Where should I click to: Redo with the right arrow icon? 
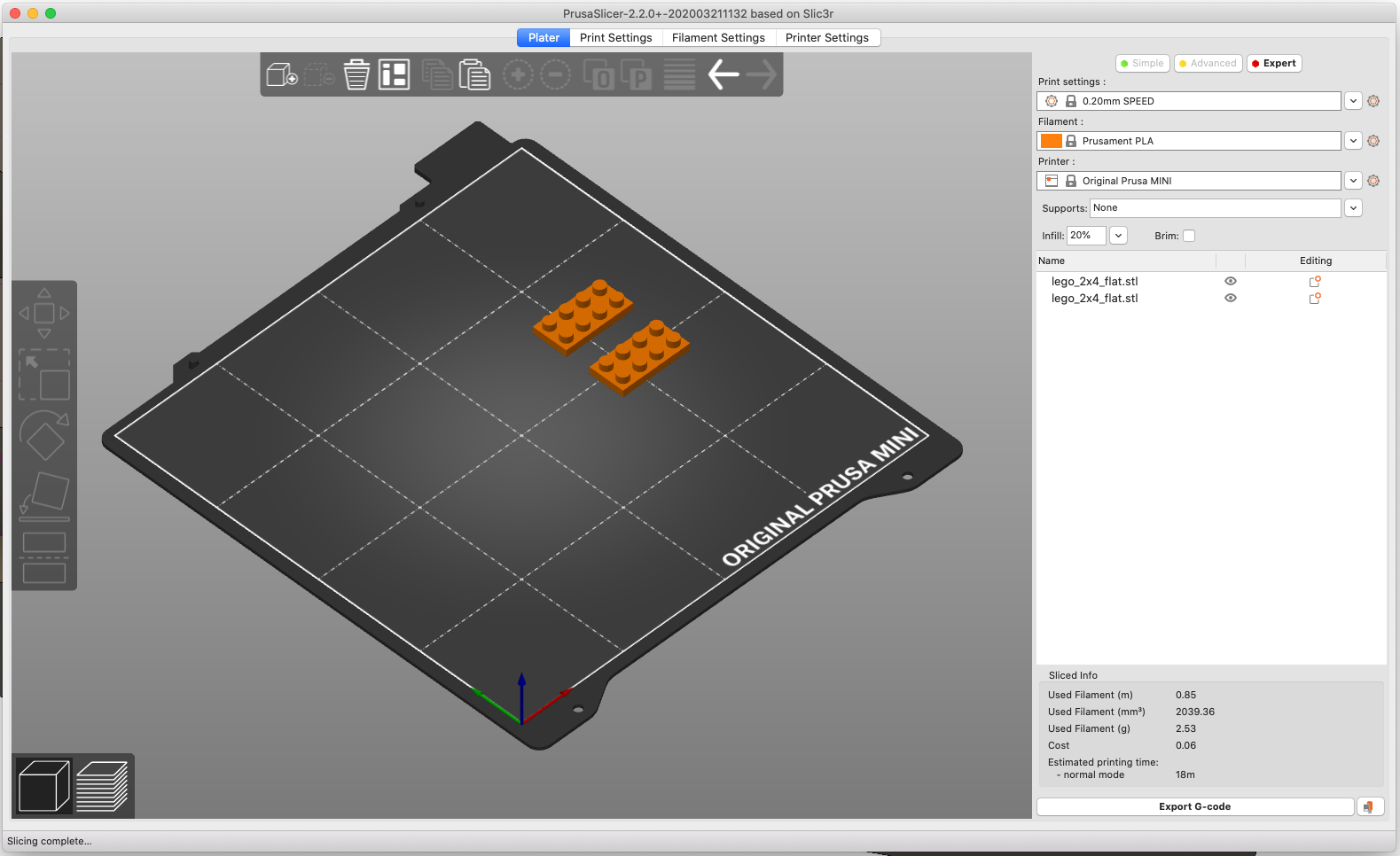pyautogui.click(x=762, y=74)
